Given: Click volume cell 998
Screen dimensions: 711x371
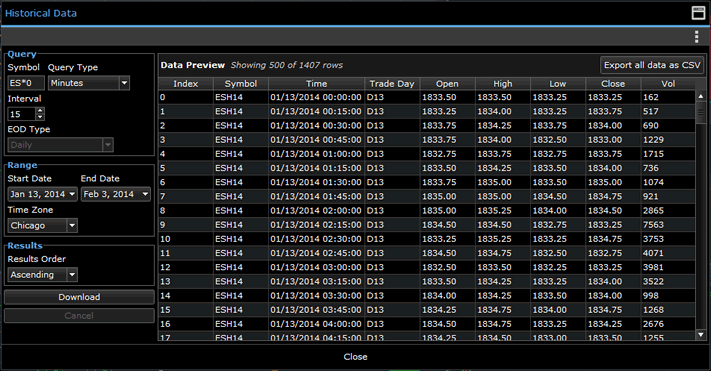Looking at the screenshot, I should click(668, 296).
